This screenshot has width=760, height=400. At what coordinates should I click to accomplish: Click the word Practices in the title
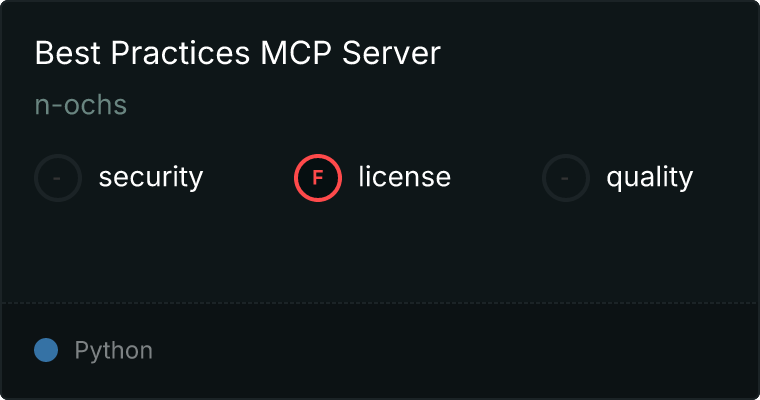180,52
